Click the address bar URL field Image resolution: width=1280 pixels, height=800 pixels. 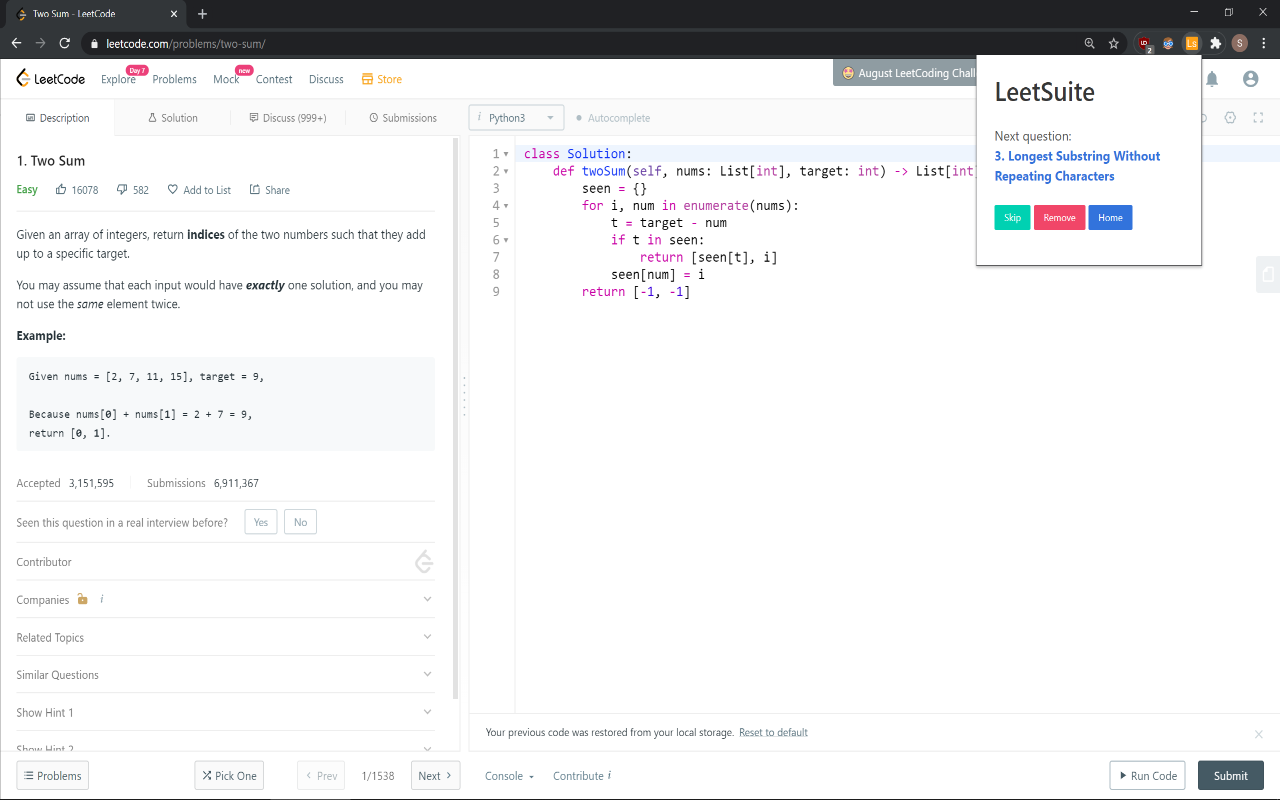coord(580,44)
